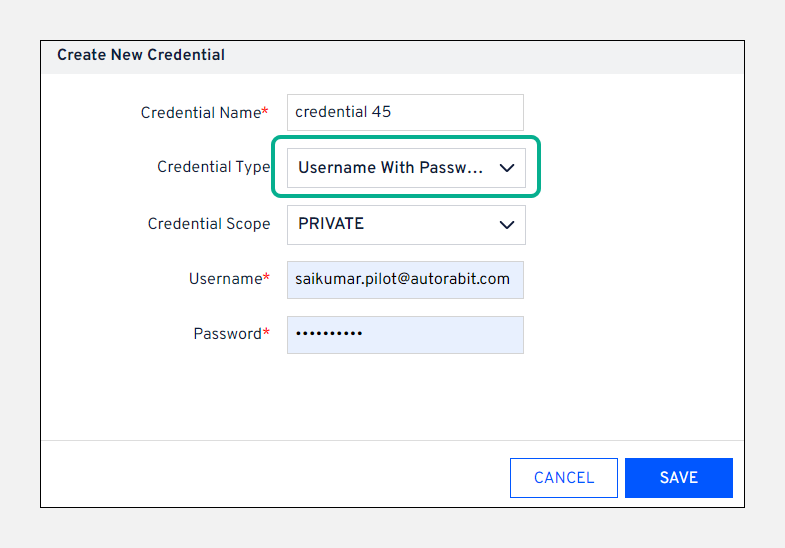Image resolution: width=785 pixels, height=548 pixels.
Task: Click the red asterisk after Credential Name
Action: (266, 111)
